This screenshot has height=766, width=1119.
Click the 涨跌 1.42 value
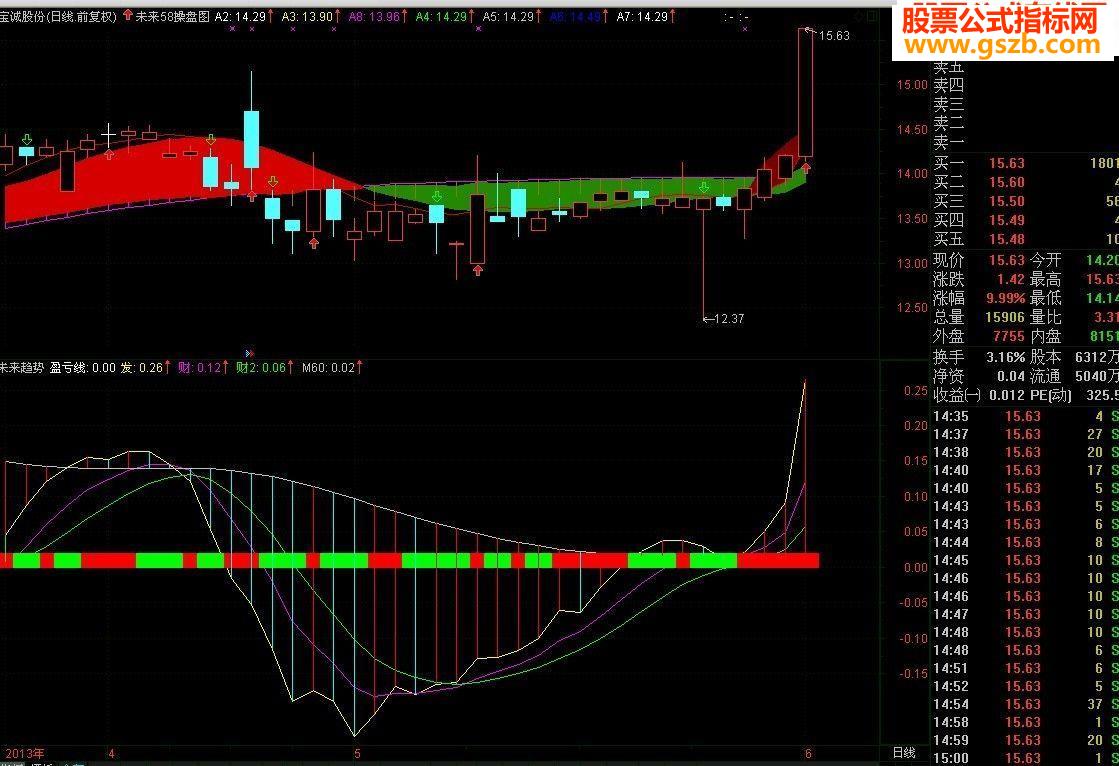click(1011, 279)
